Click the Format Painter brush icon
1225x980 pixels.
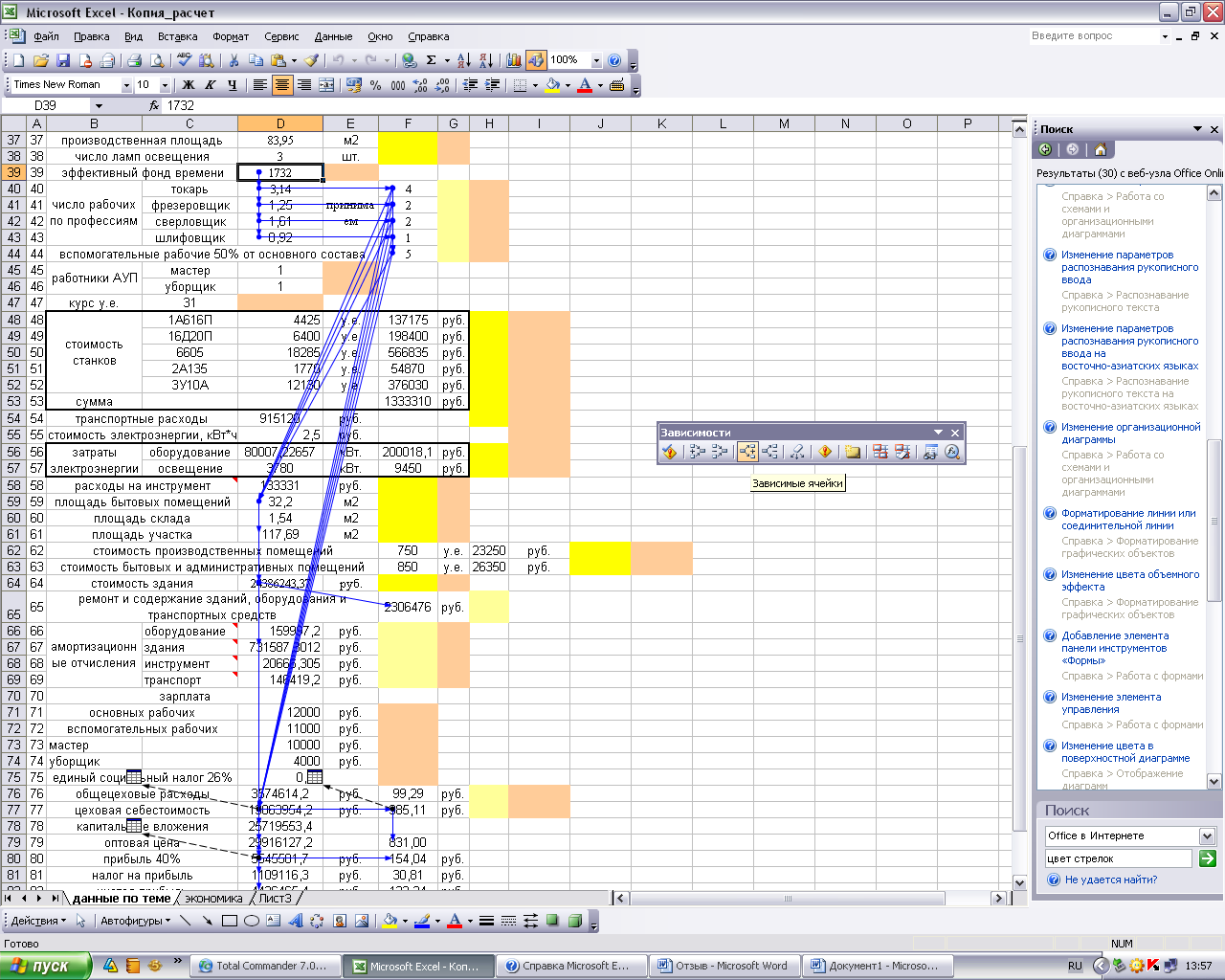tap(311, 60)
